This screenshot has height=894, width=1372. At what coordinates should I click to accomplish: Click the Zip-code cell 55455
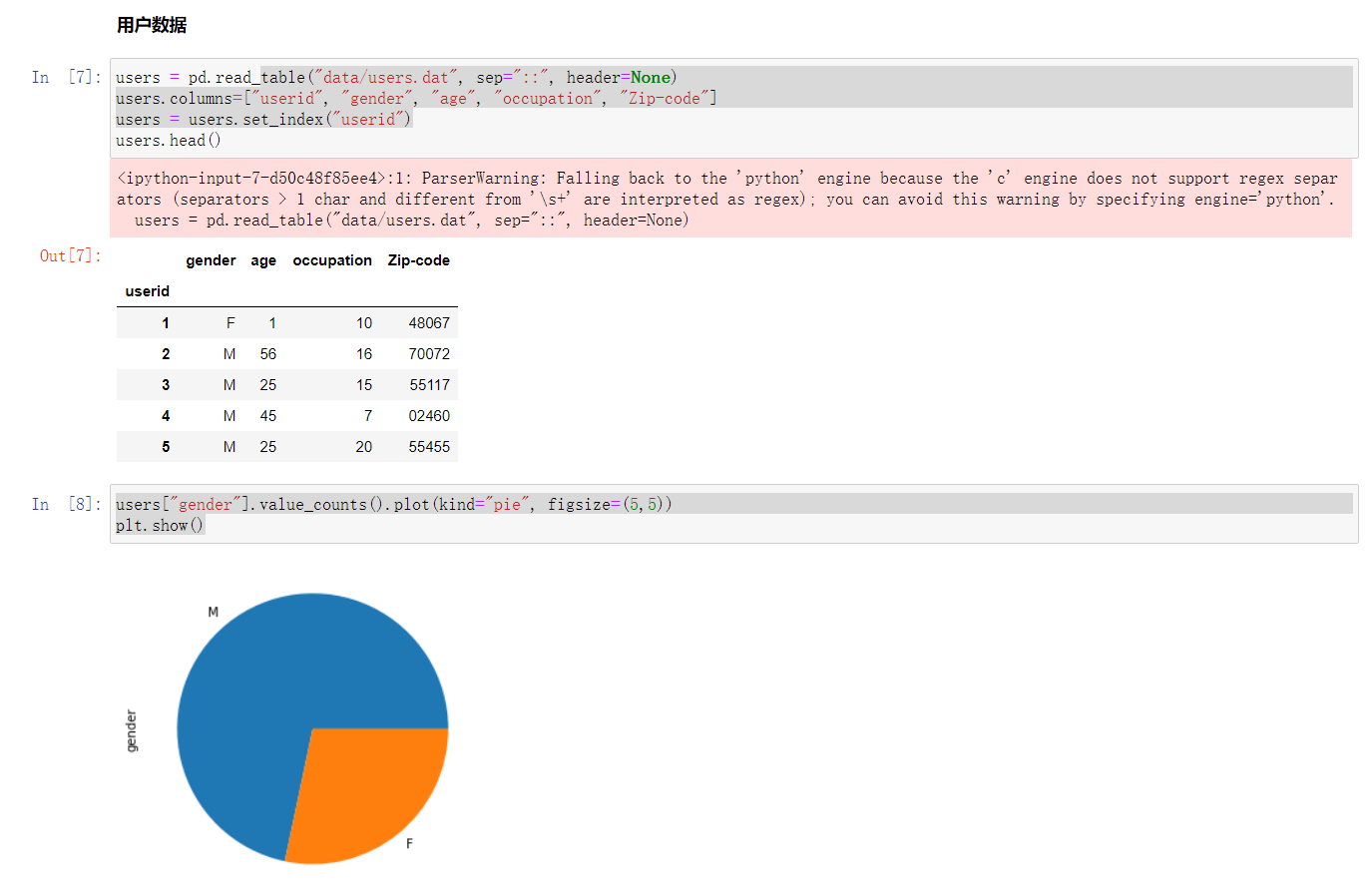429,447
